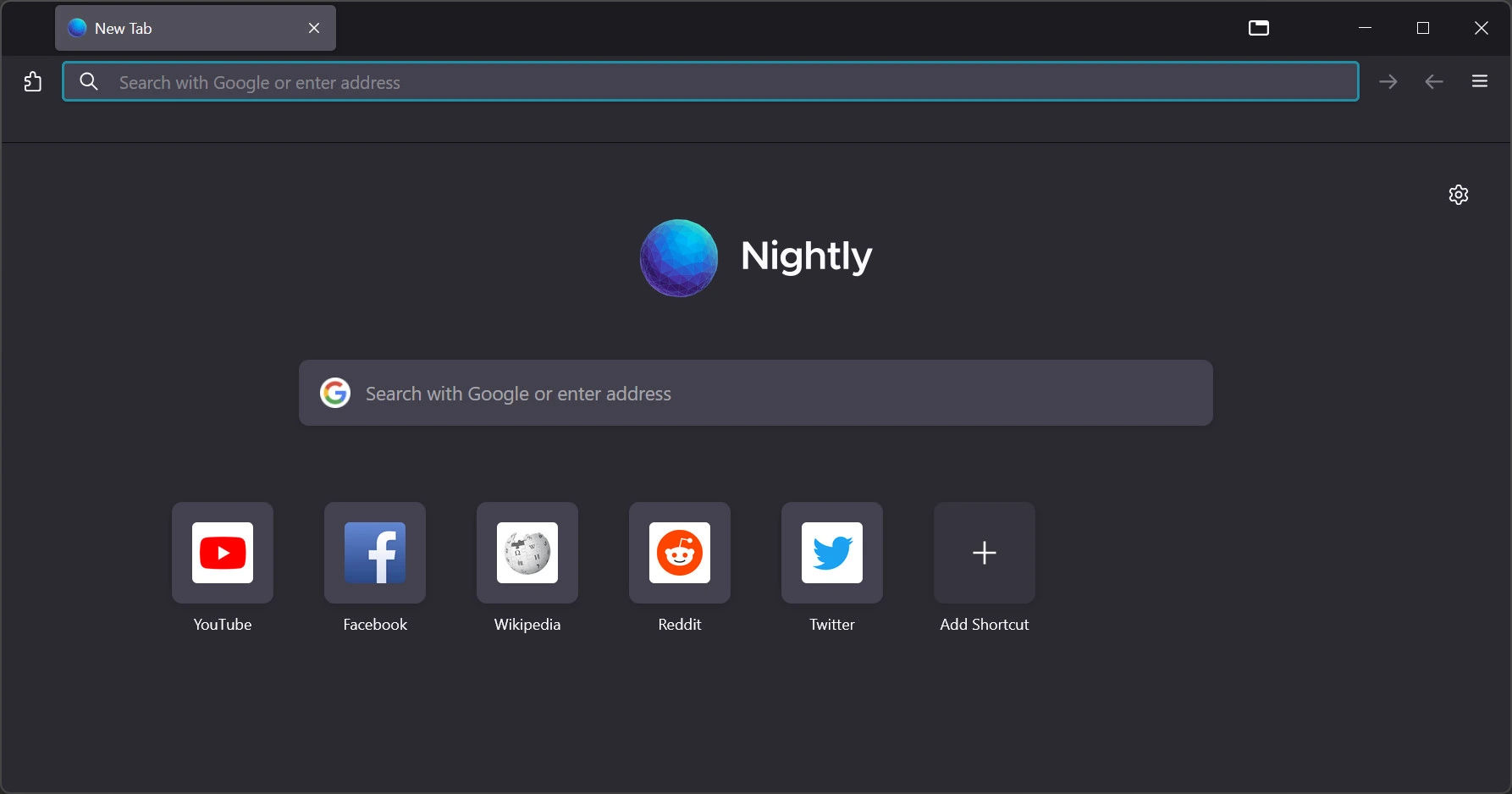
Task: Open new tab personalization settings gear
Action: [1459, 194]
